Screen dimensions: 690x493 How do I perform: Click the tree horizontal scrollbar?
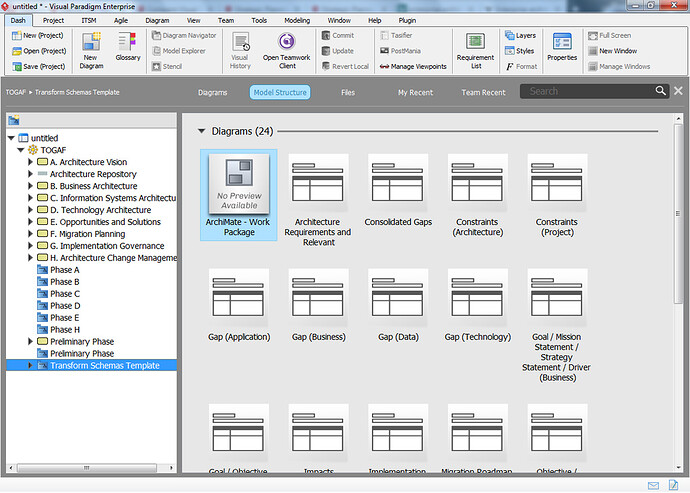click(x=86, y=468)
